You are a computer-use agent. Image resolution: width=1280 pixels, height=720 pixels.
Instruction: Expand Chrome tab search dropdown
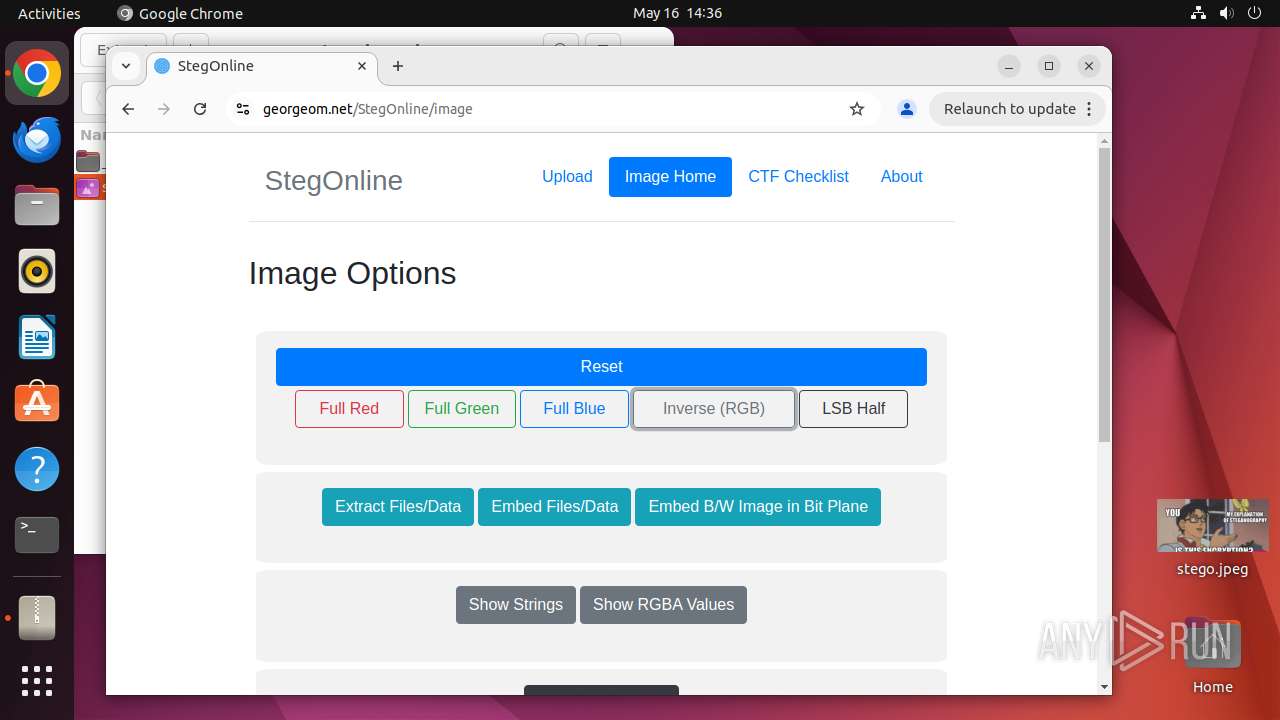coord(126,66)
